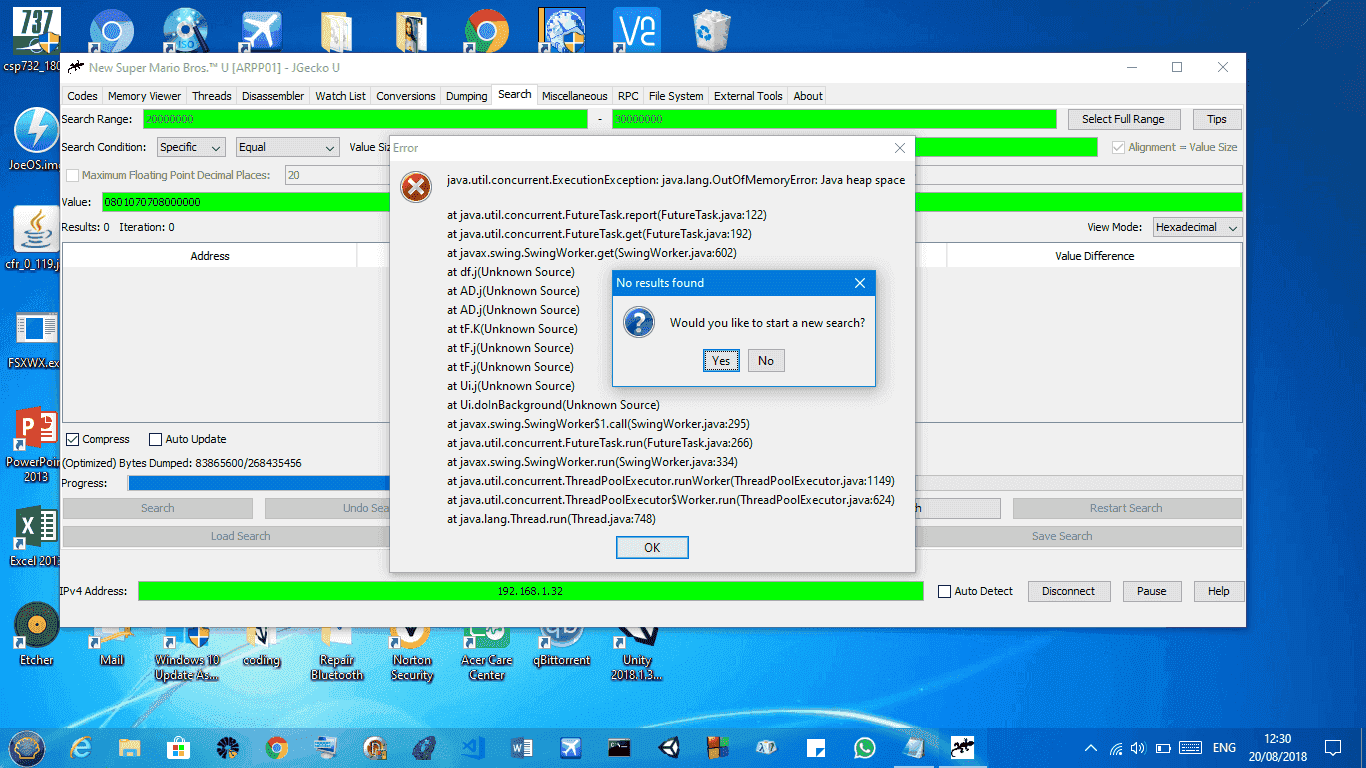Open the Recycle Bin on the desktop
The width and height of the screenshot is (1366, 768).
[x=711, y=30]
